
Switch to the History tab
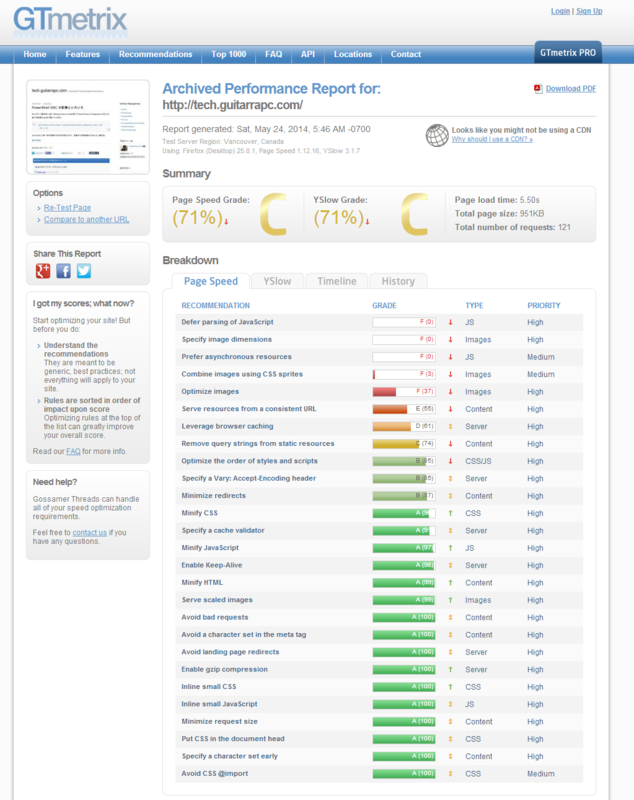coord(398,281)
